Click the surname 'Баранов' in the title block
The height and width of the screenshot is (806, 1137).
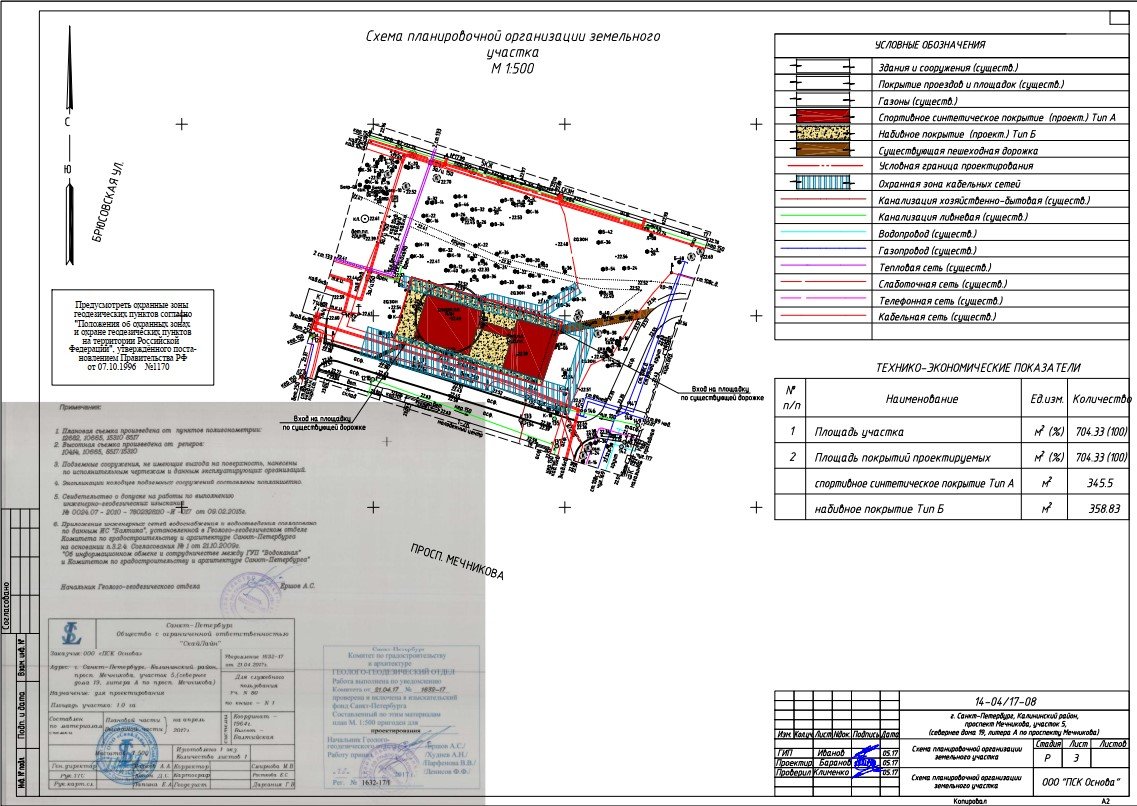coord(833,763)
